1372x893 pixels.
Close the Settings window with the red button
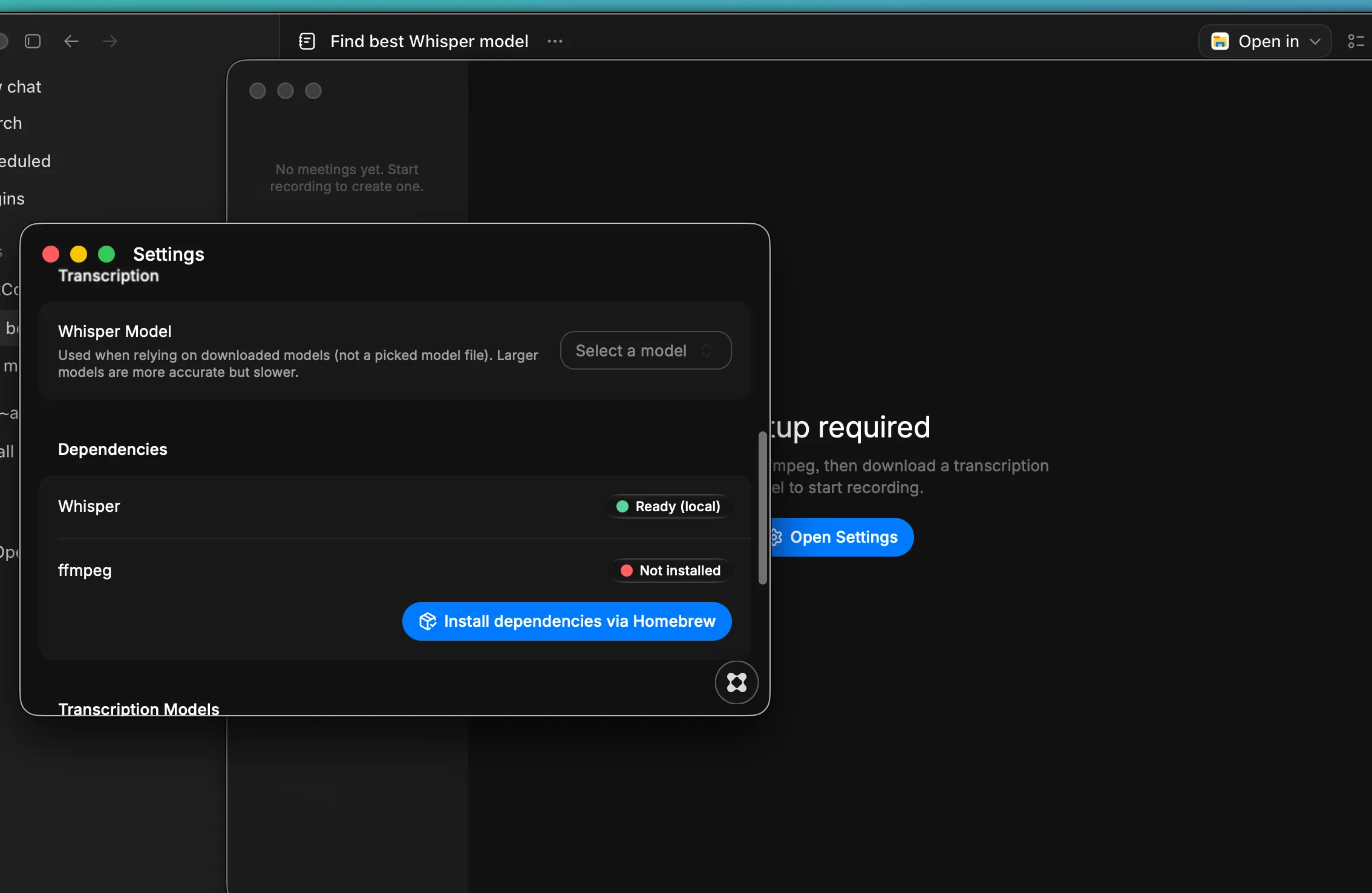pos(51,254)
